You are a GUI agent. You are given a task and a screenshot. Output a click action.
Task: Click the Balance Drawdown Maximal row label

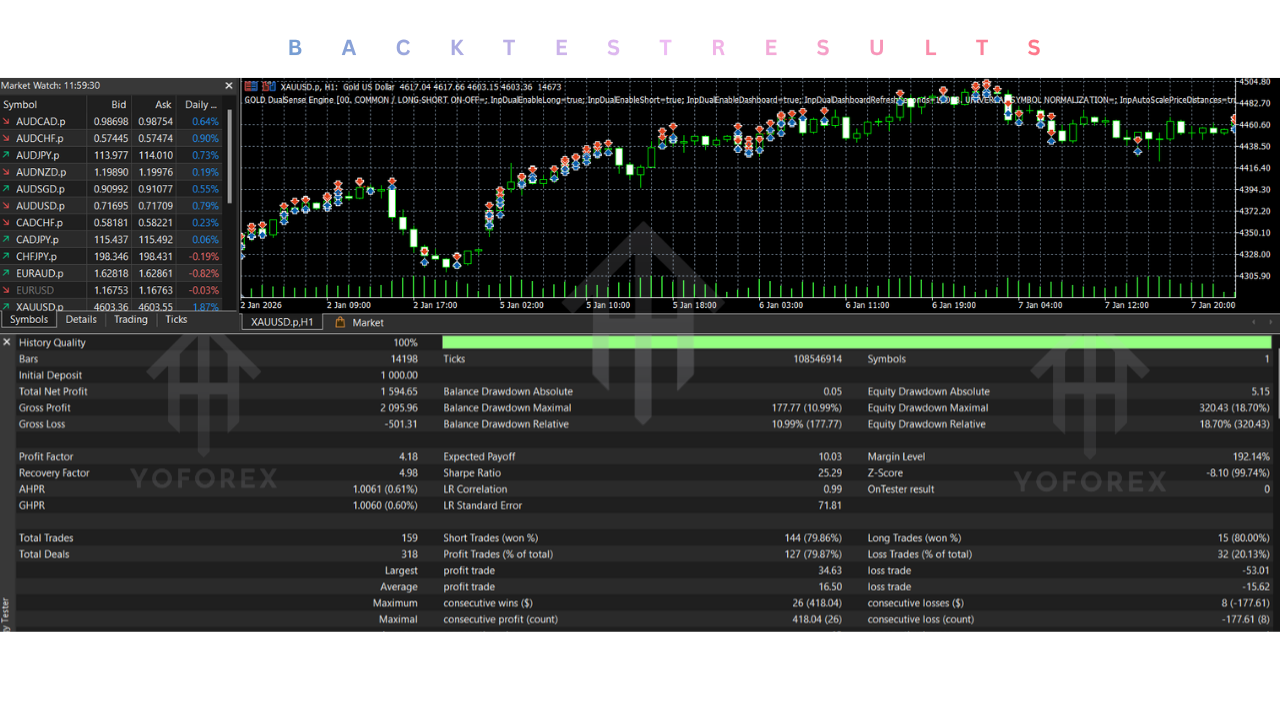tap(507, 408)
